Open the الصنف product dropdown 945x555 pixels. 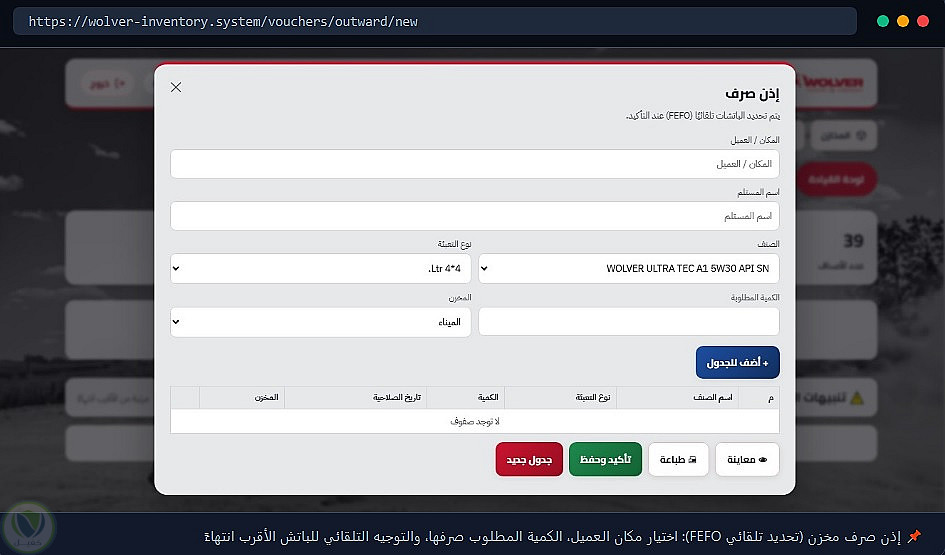tap(629, 268)
